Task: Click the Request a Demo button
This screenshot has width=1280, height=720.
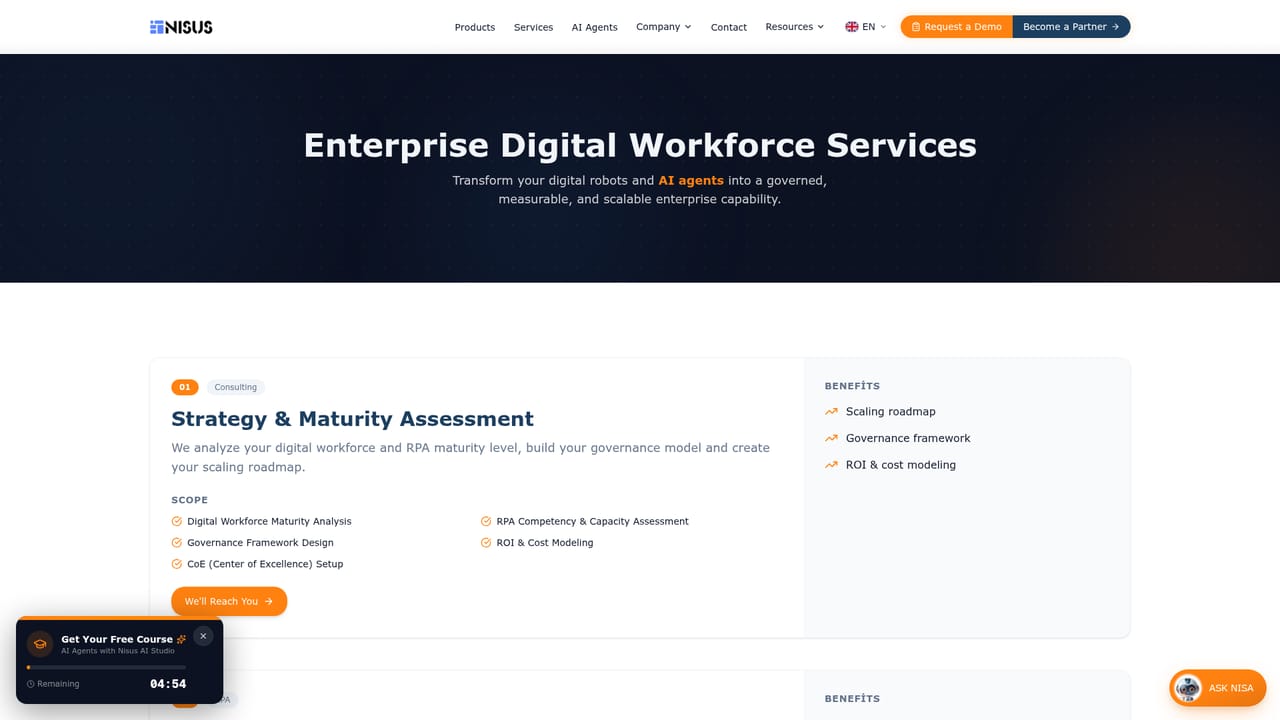Action: (x=957, y=27)
